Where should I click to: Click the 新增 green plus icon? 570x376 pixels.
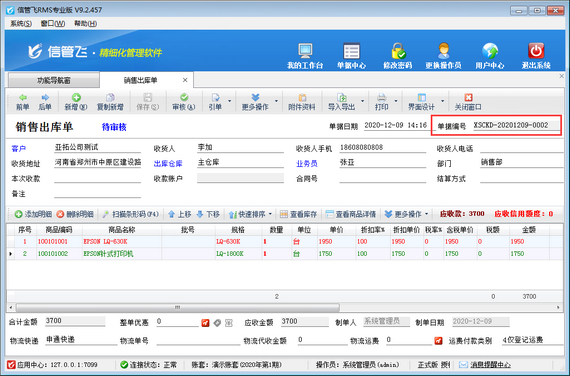(x=76, y=97)
